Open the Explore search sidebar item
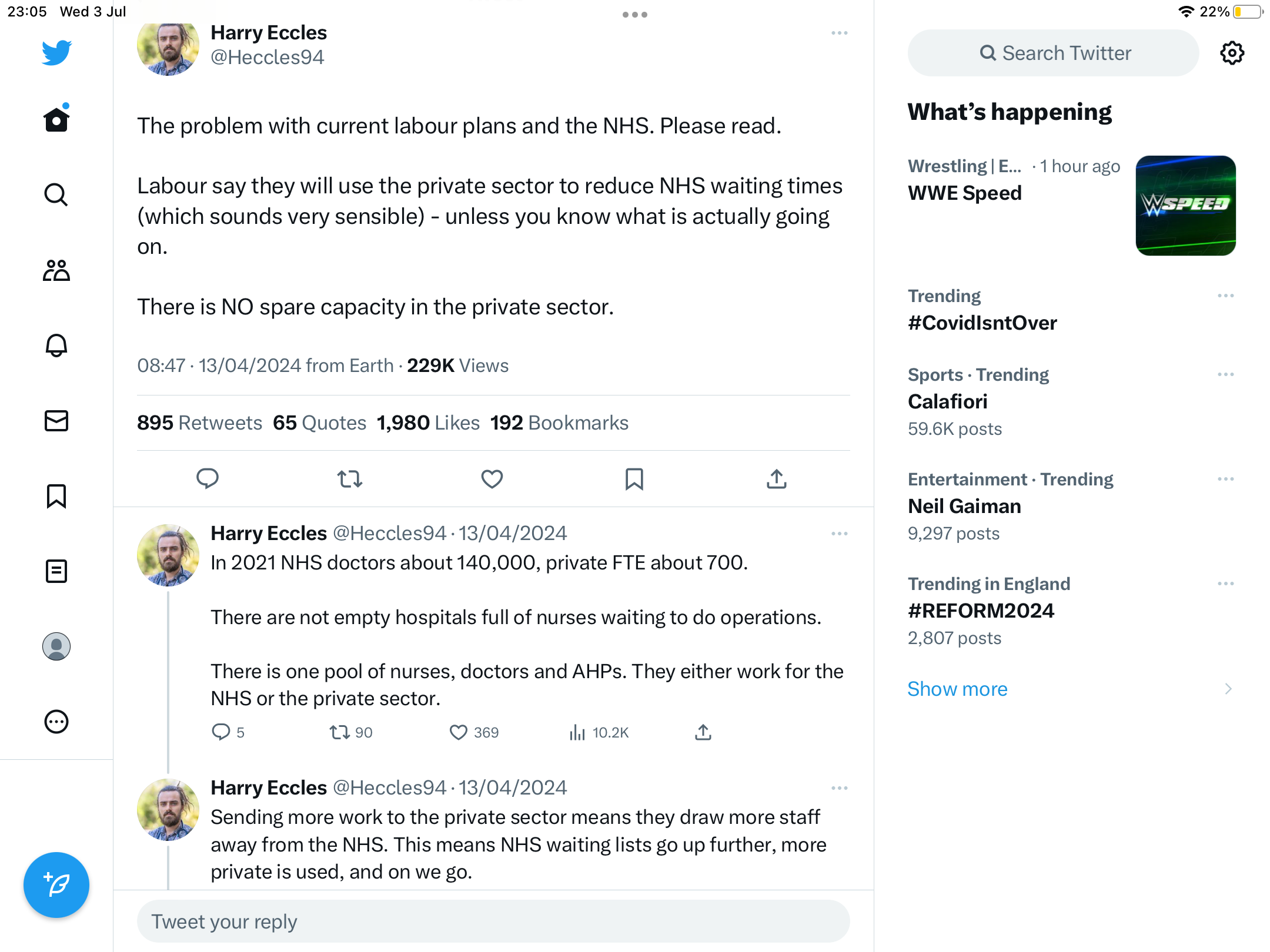Screen dimensions: 1270x952 pos(56,195)
